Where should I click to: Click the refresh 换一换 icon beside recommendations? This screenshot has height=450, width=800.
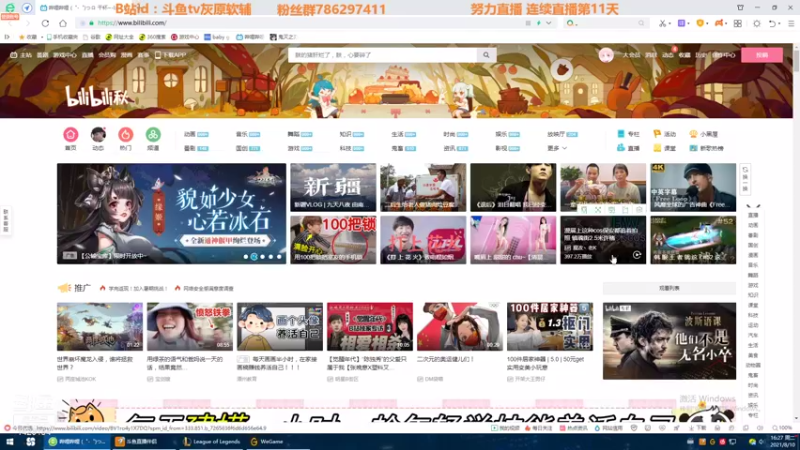(745, 180)
